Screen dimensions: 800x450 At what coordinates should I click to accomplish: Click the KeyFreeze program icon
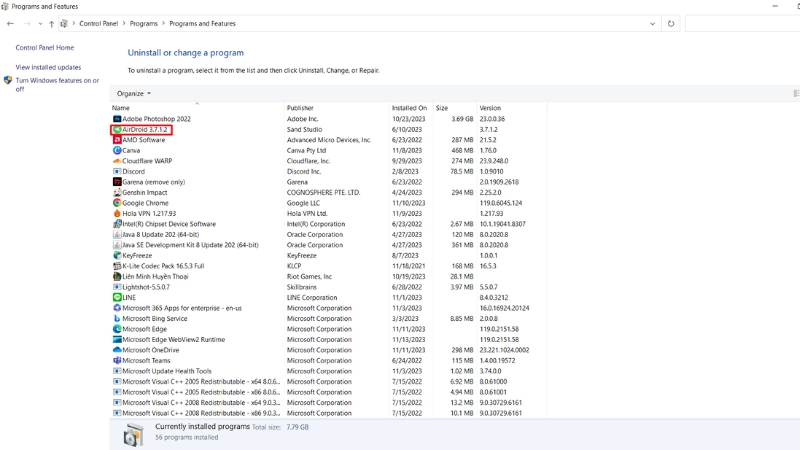[117, 256]
